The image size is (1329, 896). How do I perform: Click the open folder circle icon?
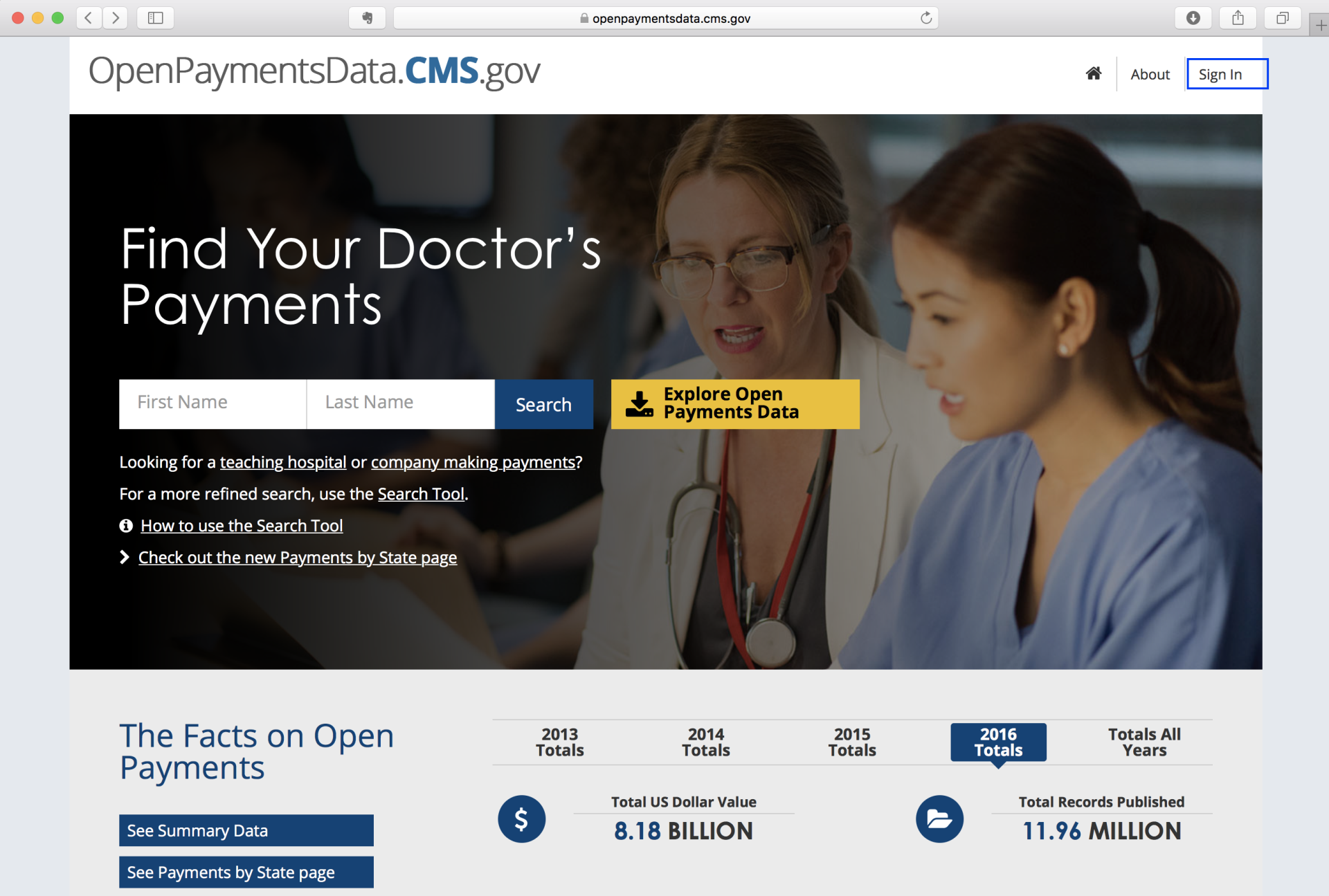[939, 819]
